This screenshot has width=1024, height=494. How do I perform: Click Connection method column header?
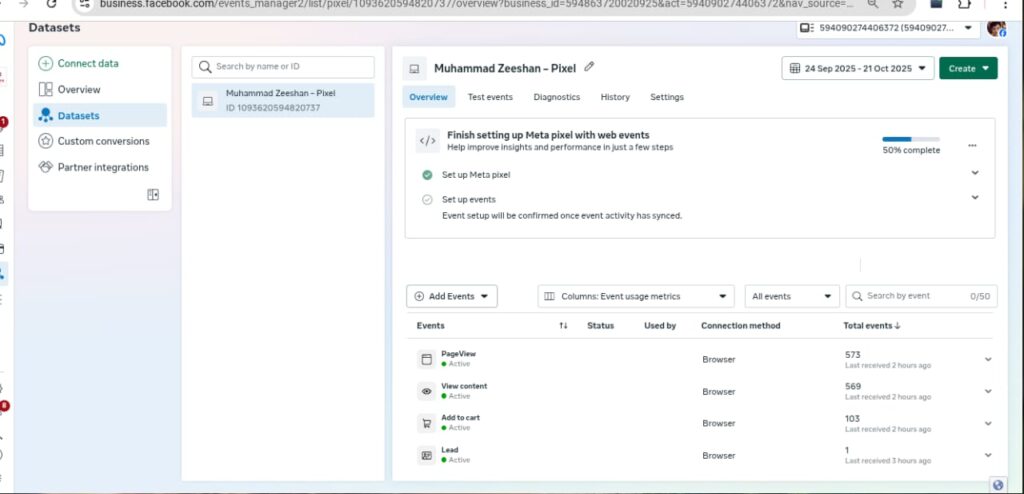pyautogui.click(x=741, y=325)
